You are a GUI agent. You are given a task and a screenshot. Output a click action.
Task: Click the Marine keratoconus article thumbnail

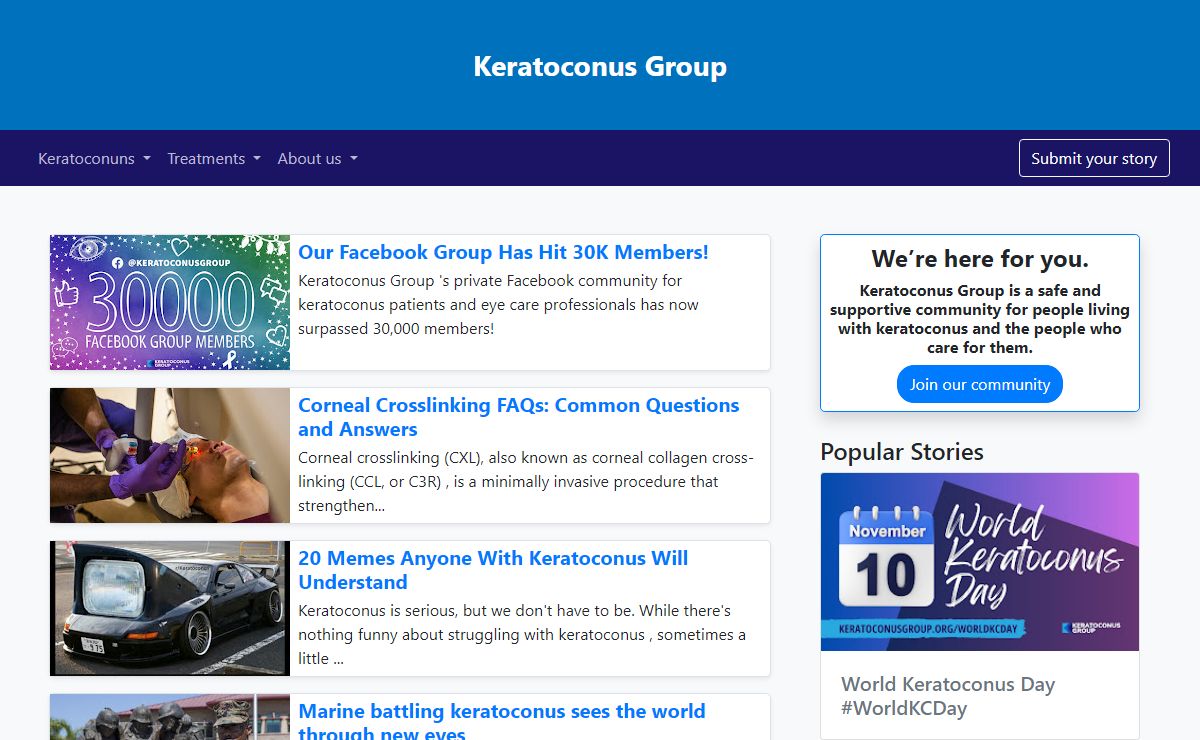point(170,717)
